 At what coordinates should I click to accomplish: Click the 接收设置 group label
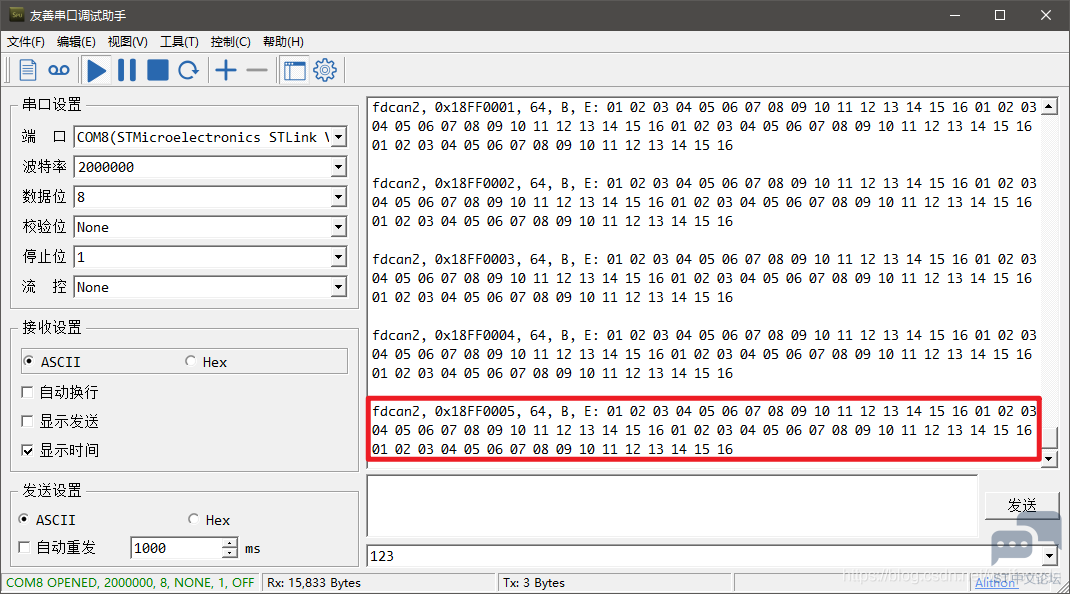tap(52, 328)
